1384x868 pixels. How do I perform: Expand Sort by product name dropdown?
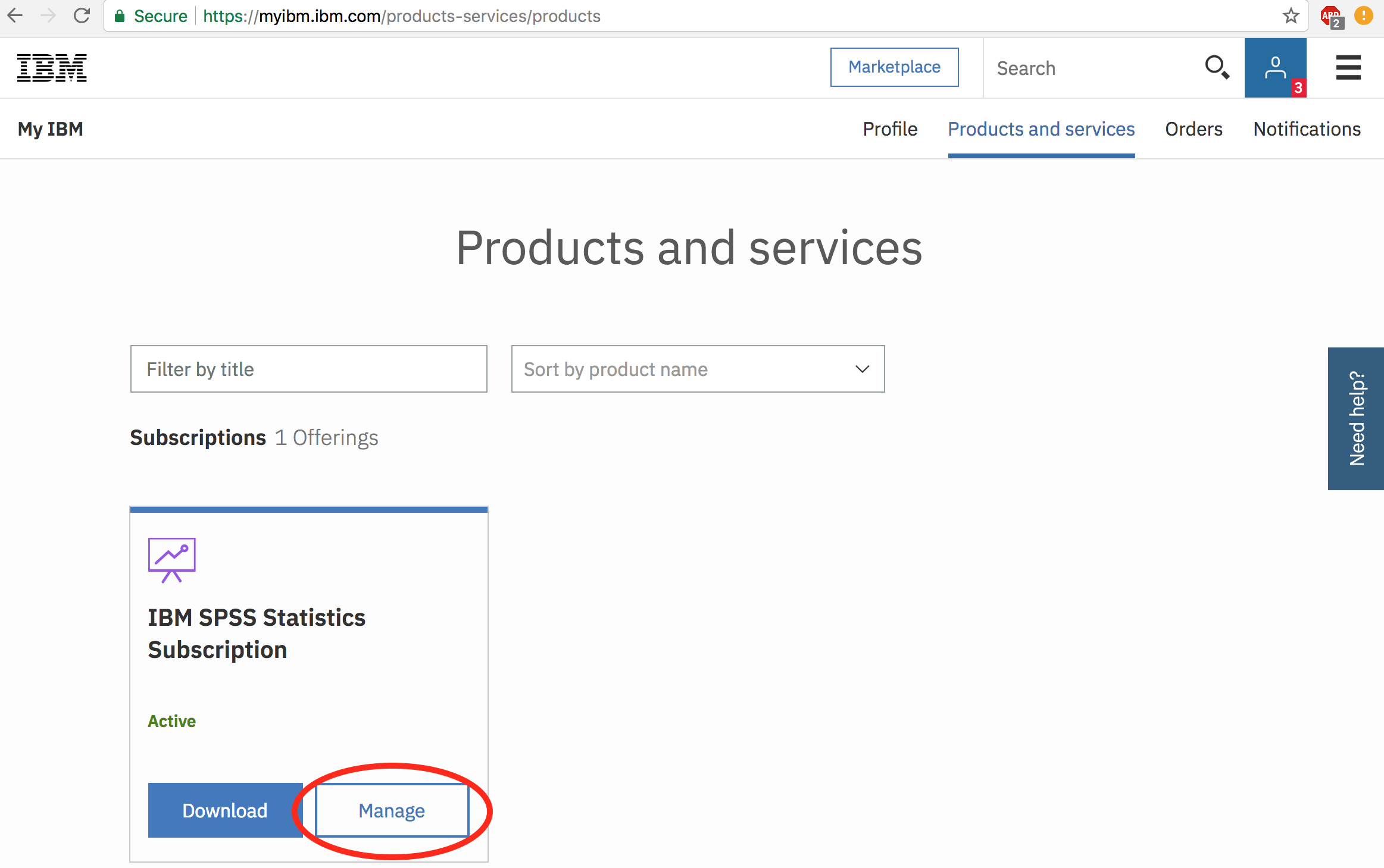coord(698,369)
